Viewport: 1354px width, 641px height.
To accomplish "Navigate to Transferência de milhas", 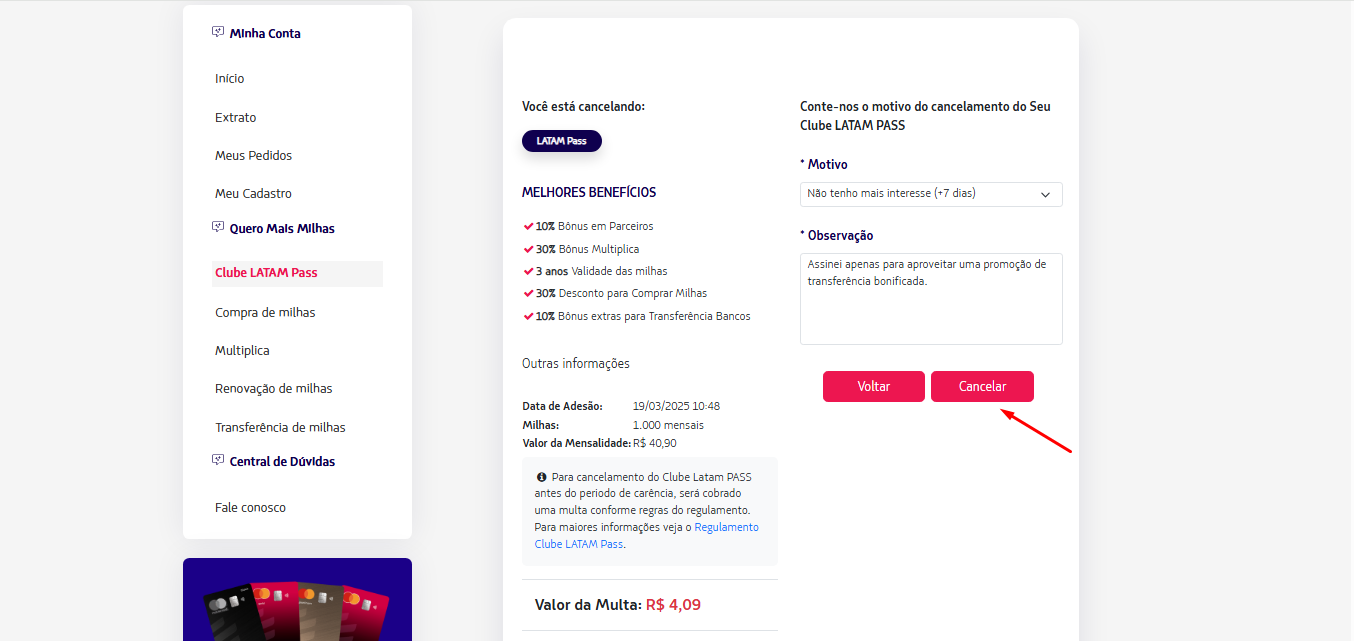I will coord(280,427).
